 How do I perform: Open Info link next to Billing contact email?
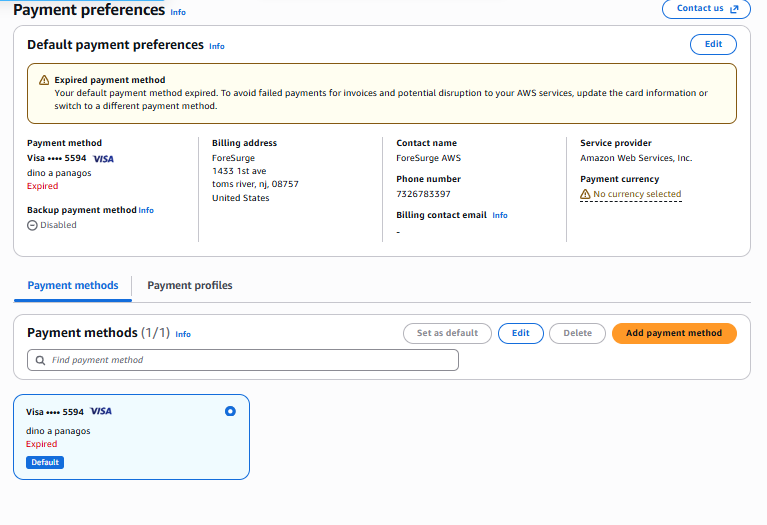(x=500, y=215)
